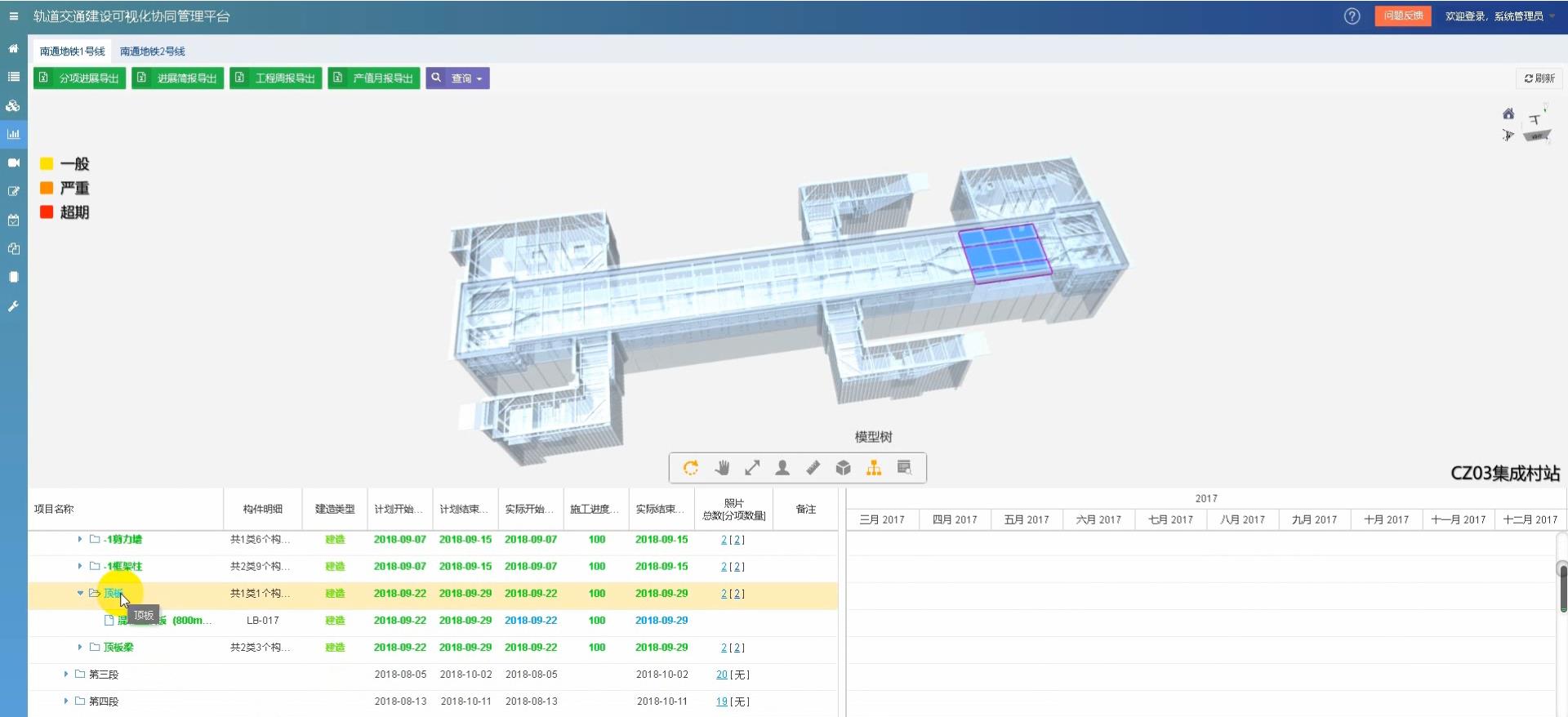Click the 问题反馈 feedback button

[x=1403, y=16]
